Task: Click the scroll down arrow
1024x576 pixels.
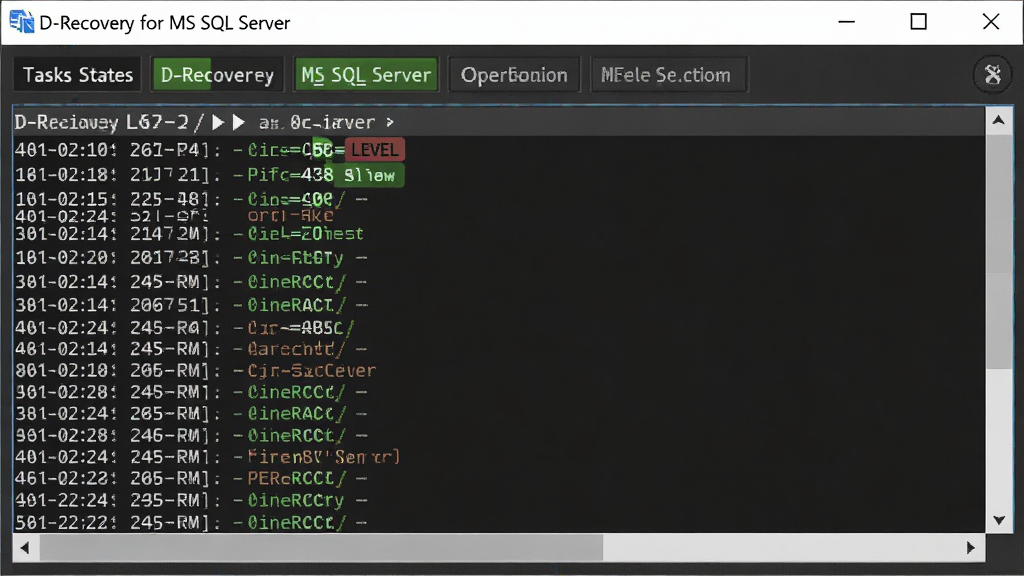Action: pos(999,520)
